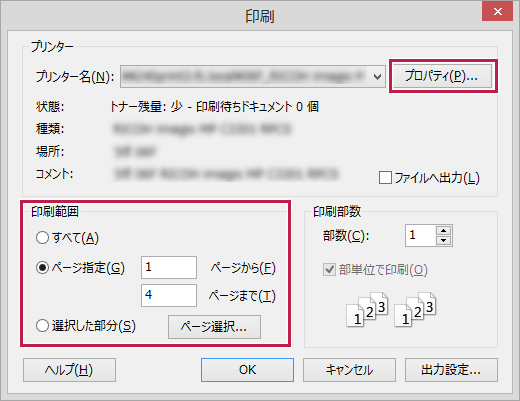Close the 印刷 dialog with red X
This screenshot has height=401, width=520.
498,11
